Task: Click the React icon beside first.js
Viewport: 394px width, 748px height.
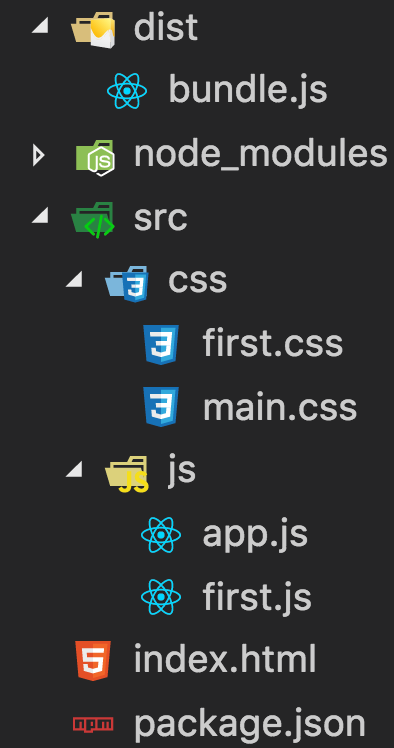Action: (x=161, y=596)
